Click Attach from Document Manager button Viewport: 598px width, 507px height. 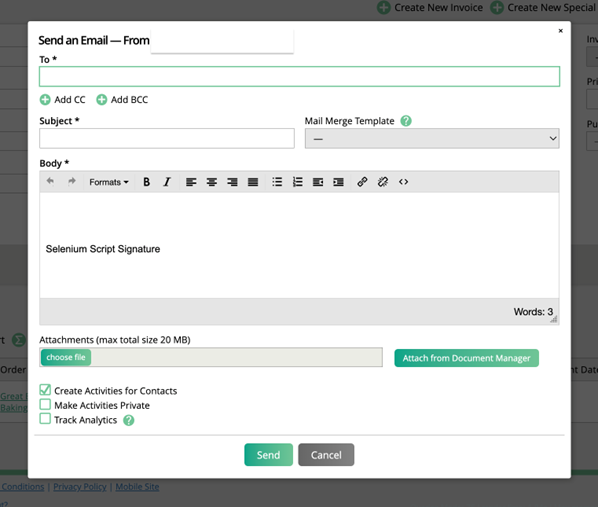click(466, 358)
